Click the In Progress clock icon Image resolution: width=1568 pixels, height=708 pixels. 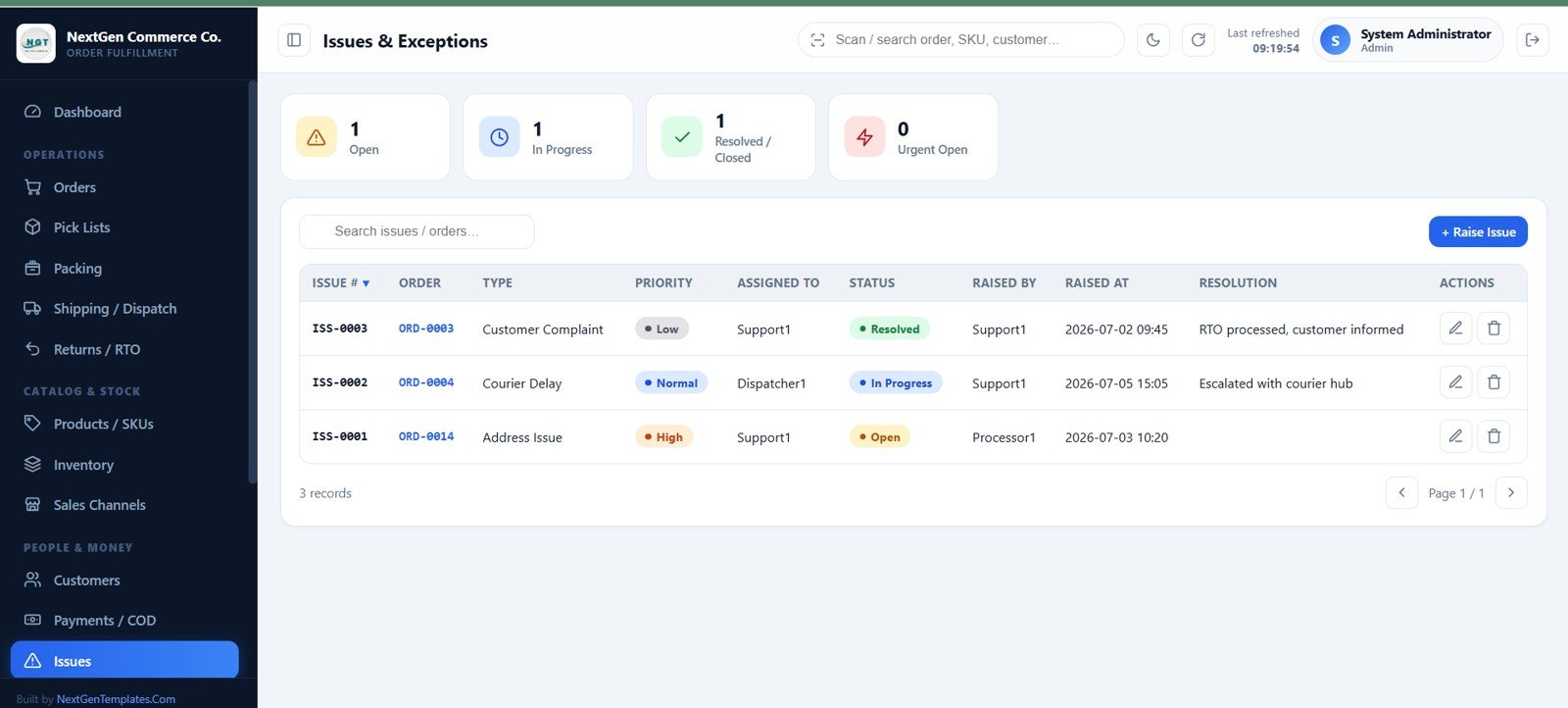pyautogui.click(x=499, y=137)
